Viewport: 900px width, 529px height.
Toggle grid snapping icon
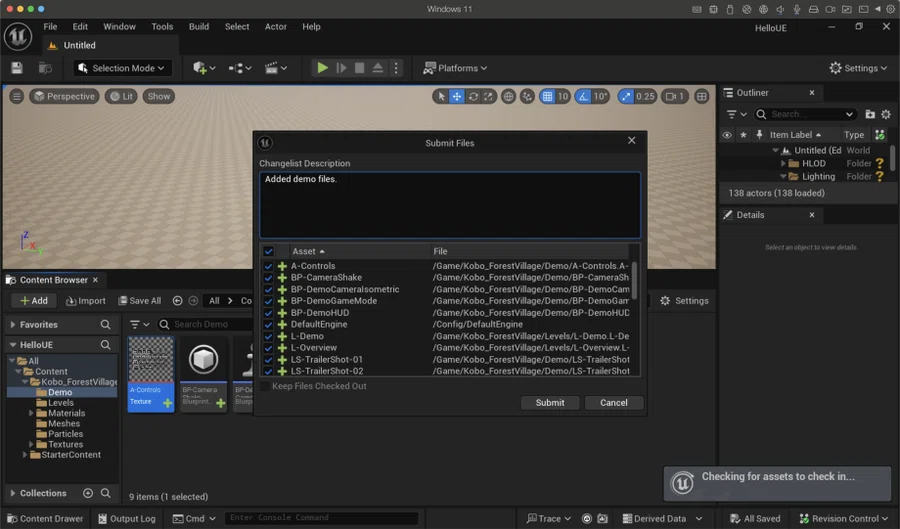pos(548,96)
